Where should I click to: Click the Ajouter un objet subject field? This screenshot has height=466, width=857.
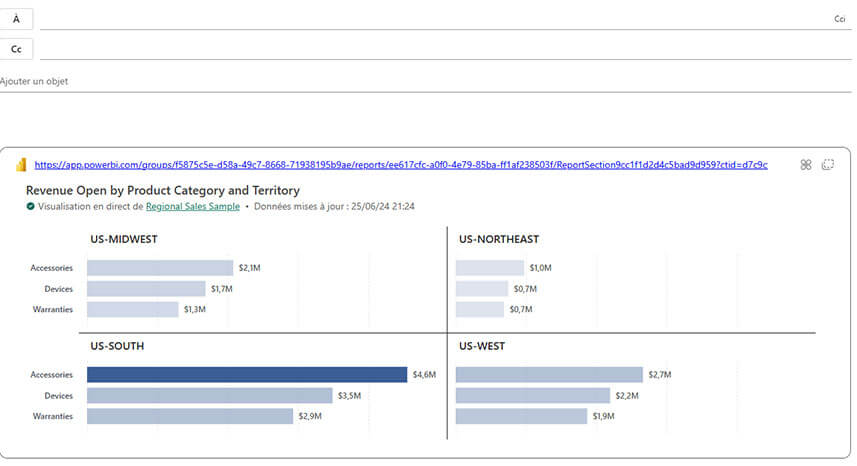click(x=426, y=81)
